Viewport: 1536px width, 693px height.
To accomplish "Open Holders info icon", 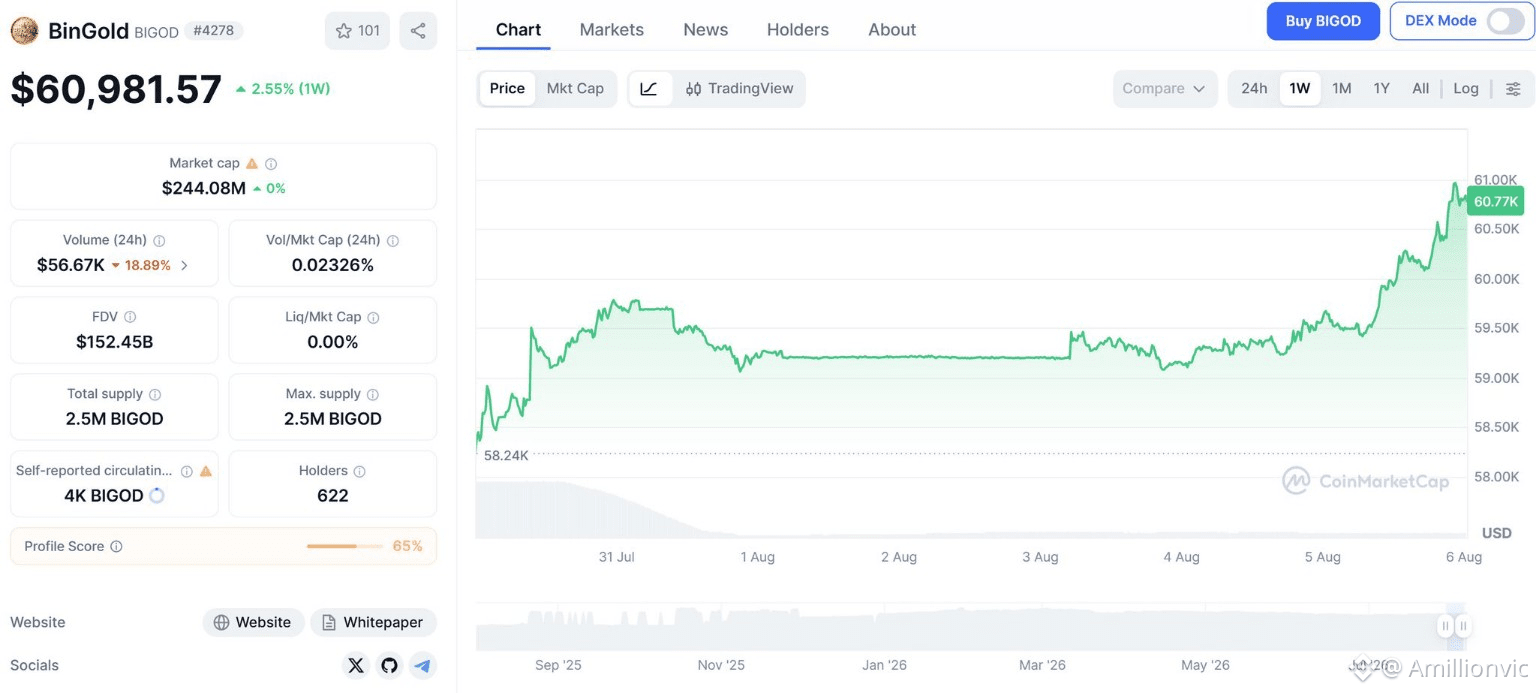I will tap(359, 471).
